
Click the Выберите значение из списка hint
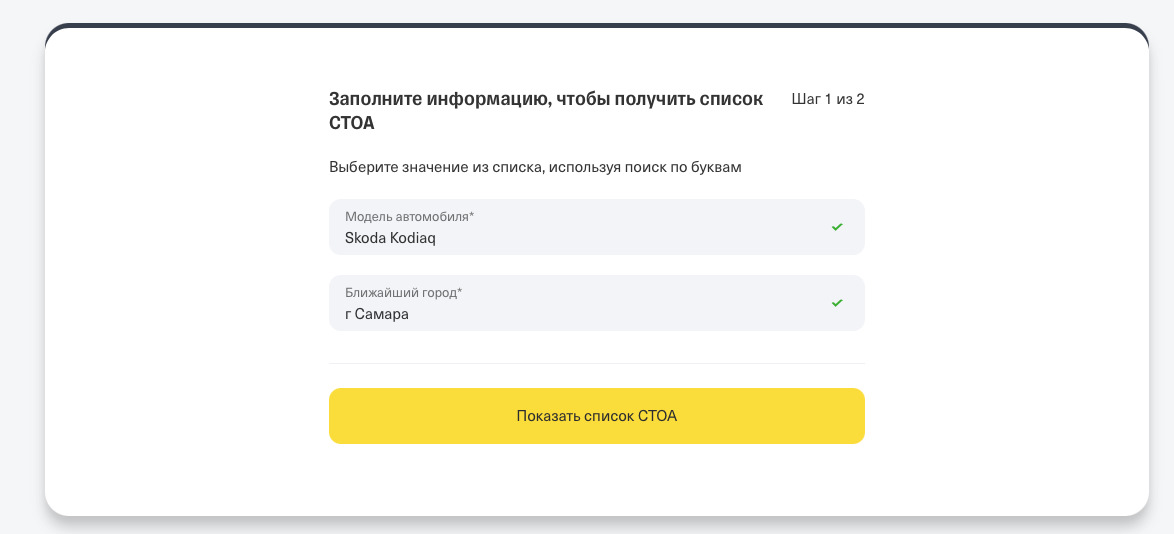click(535, 167)
